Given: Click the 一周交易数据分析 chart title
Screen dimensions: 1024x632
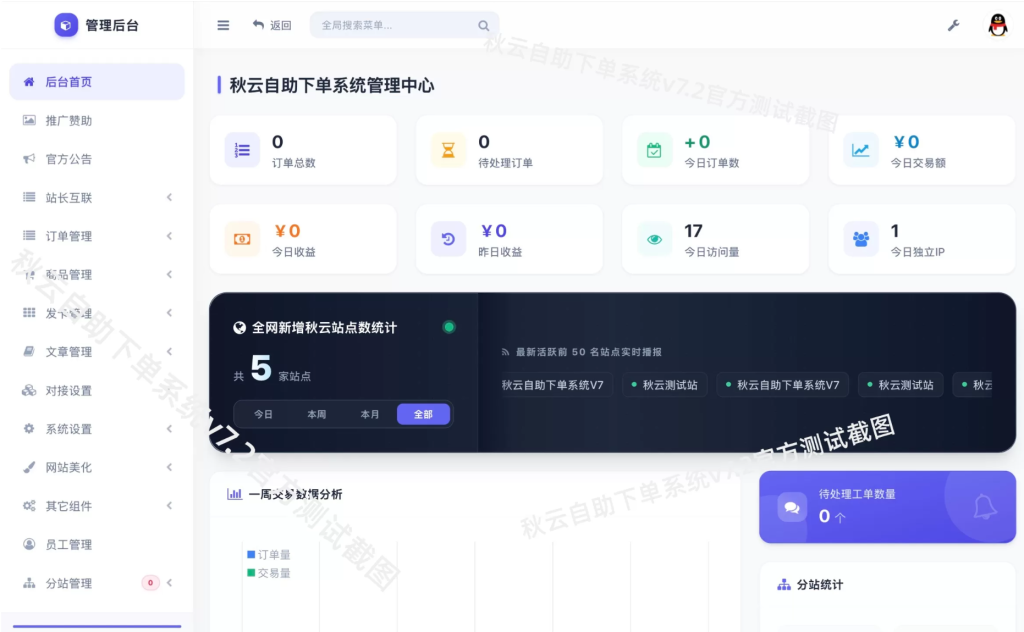Looking at the screenshot, I should pos(295,494).
